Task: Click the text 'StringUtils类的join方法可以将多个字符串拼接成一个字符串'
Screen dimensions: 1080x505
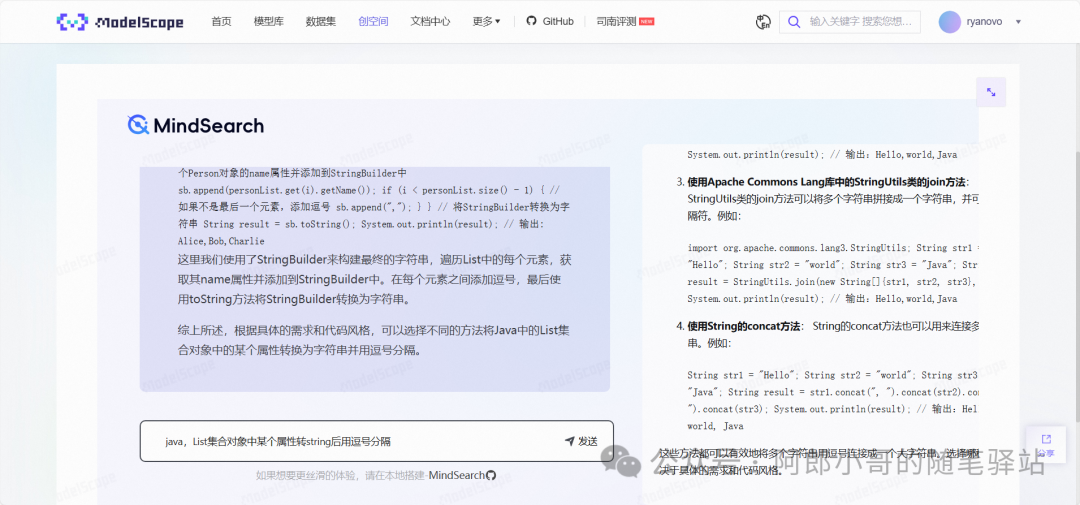Action: (x=819, y=199)
